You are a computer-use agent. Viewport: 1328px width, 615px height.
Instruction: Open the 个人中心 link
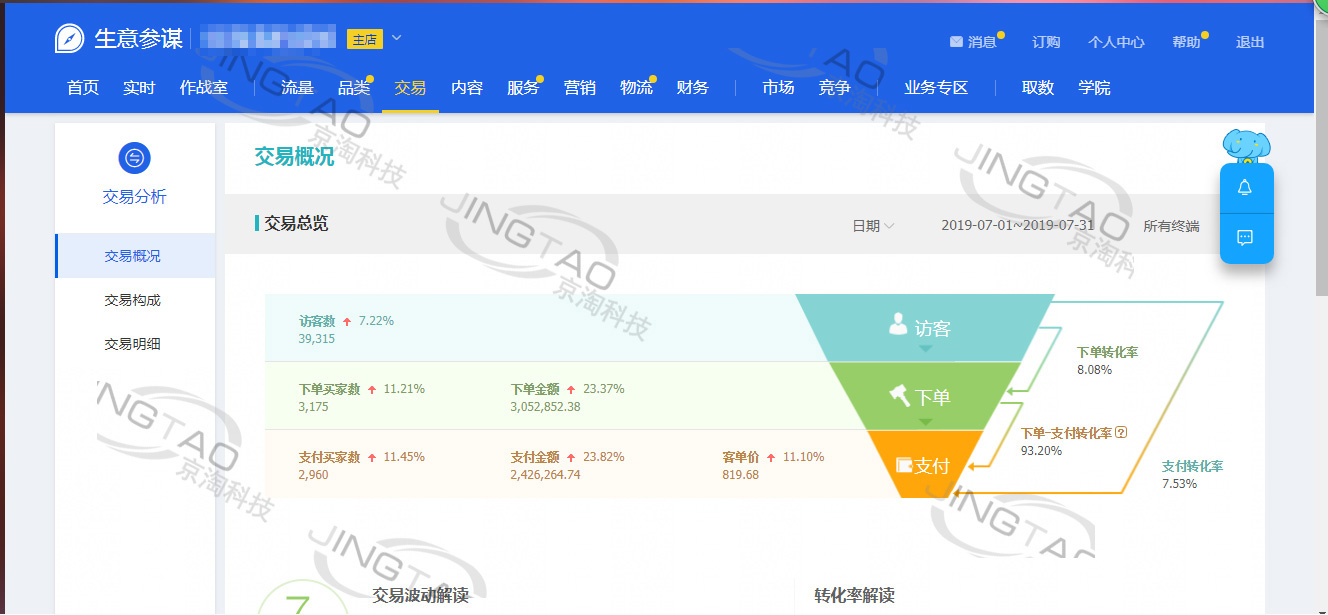[1116, 42]
